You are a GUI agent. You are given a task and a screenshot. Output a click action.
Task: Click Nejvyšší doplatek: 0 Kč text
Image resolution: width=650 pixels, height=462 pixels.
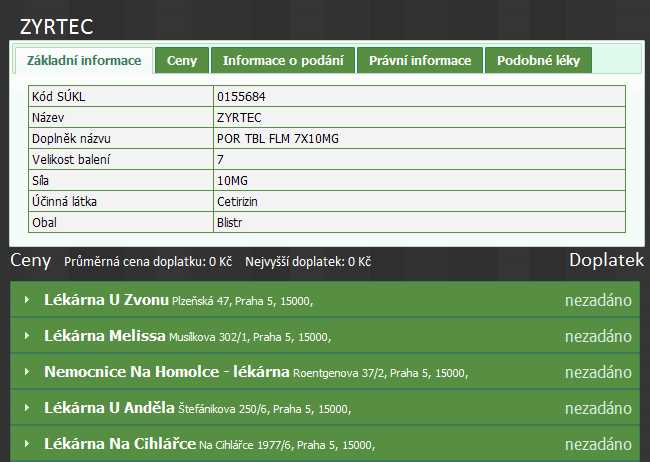(308, 262)
